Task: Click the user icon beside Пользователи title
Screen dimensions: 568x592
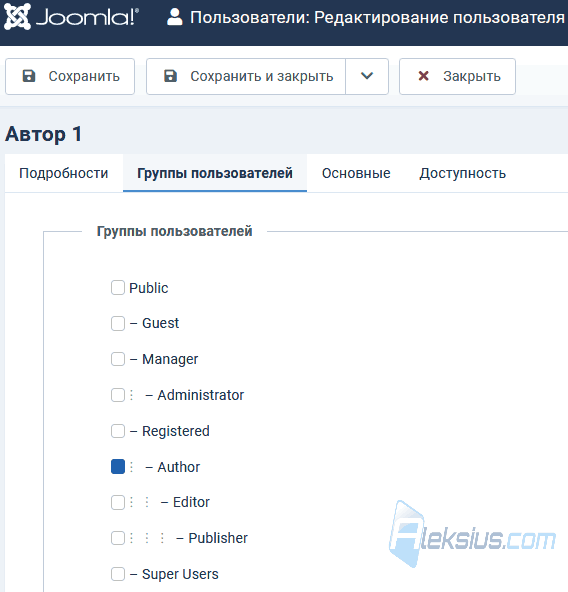Action: (174, 17)
